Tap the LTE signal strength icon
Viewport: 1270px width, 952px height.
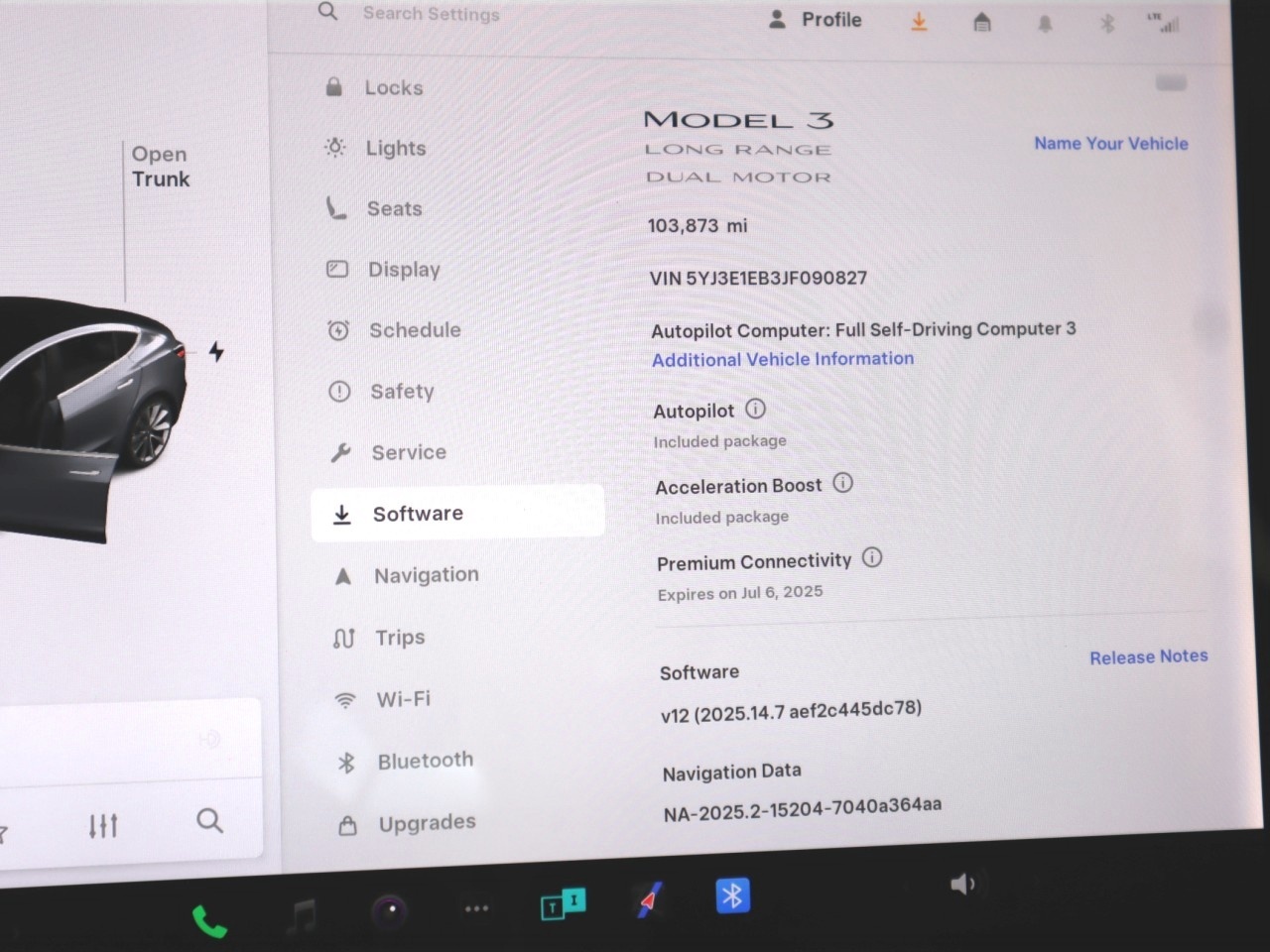[1165, 23]
